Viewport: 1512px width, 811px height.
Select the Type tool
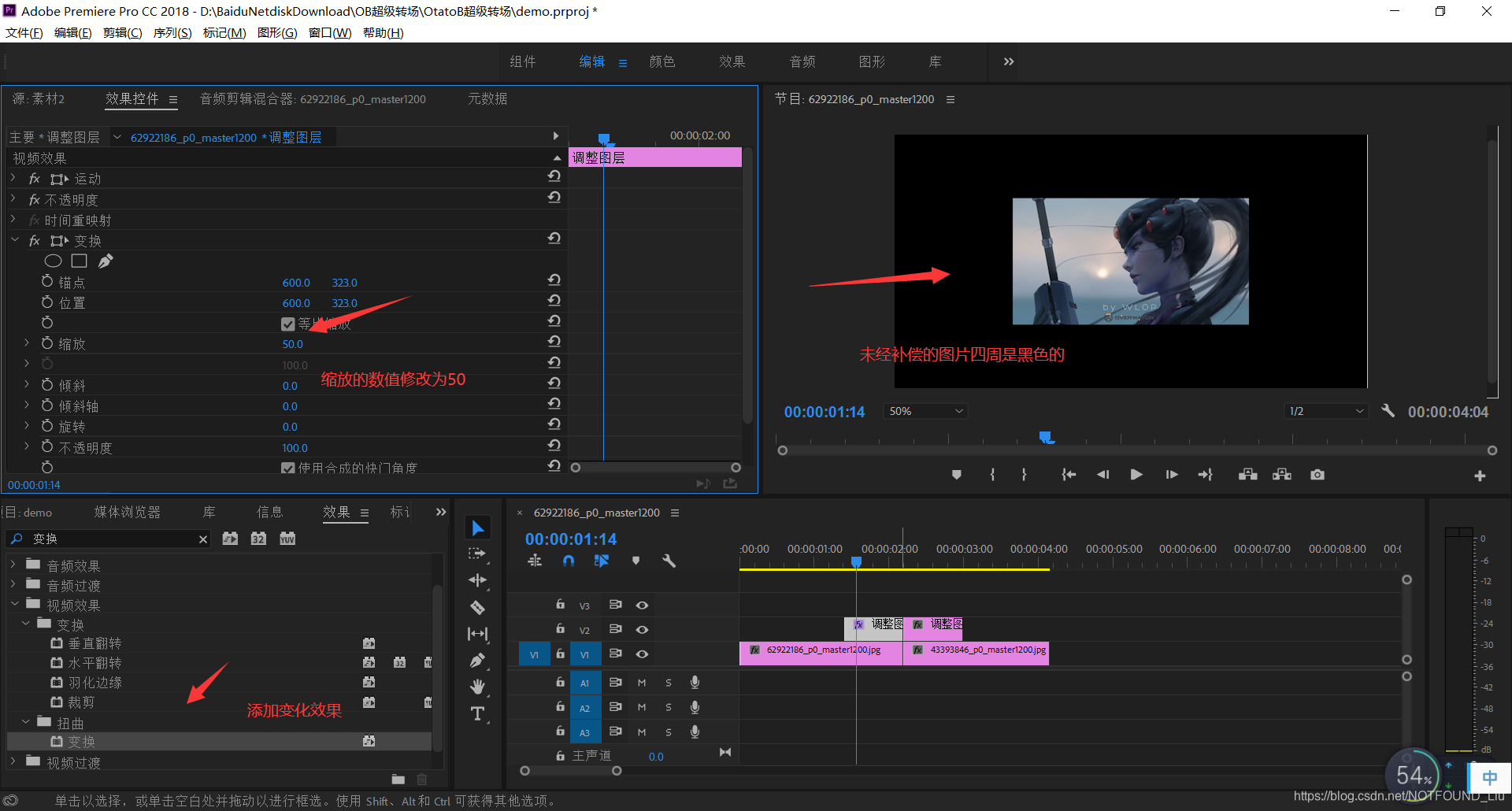(x=477, y=714)
